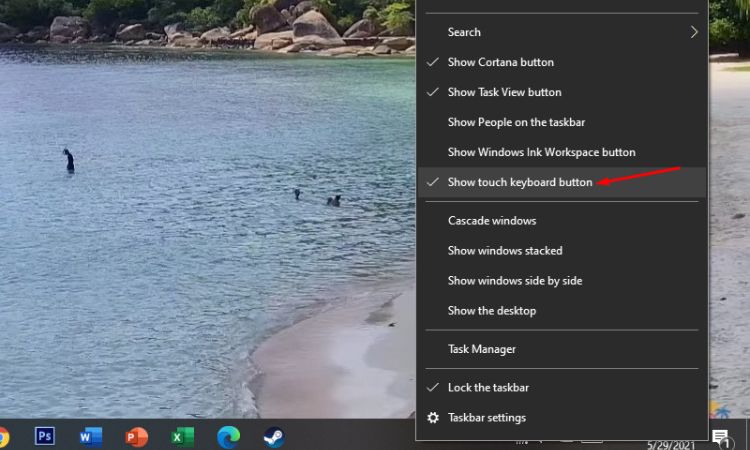Open Photoshop from the taskbar
Screen dimensions: 750x450
click(44, 436)
